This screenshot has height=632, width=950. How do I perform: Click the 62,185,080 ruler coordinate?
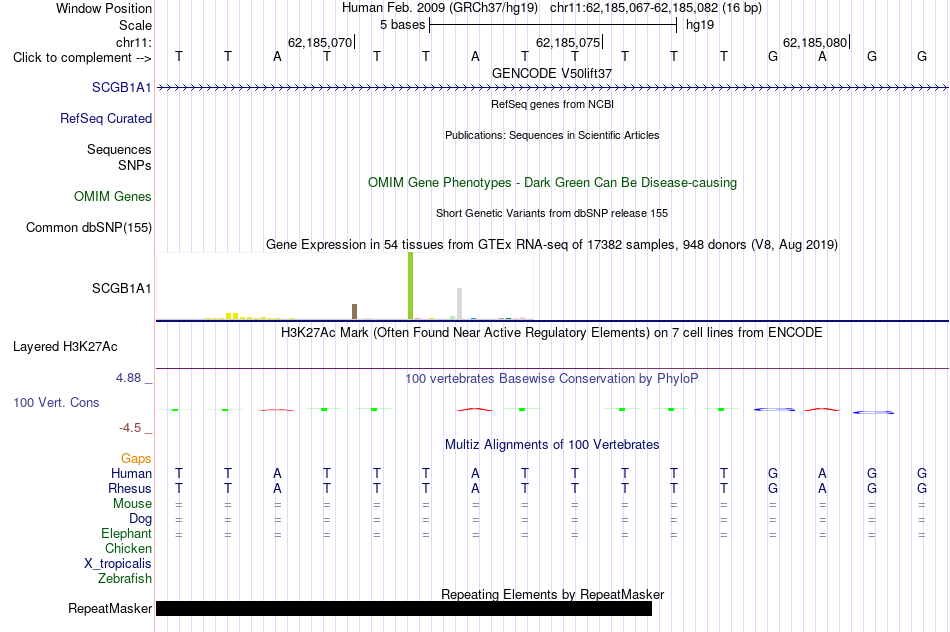[x=815, y=43]
